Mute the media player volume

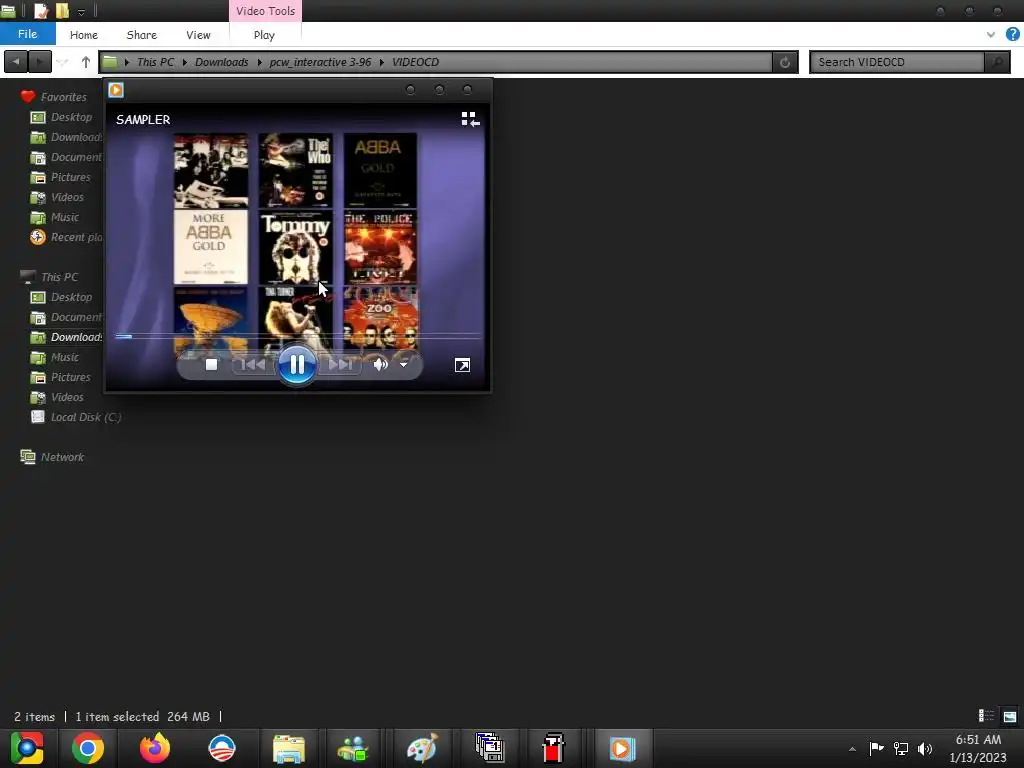[380, 364]
